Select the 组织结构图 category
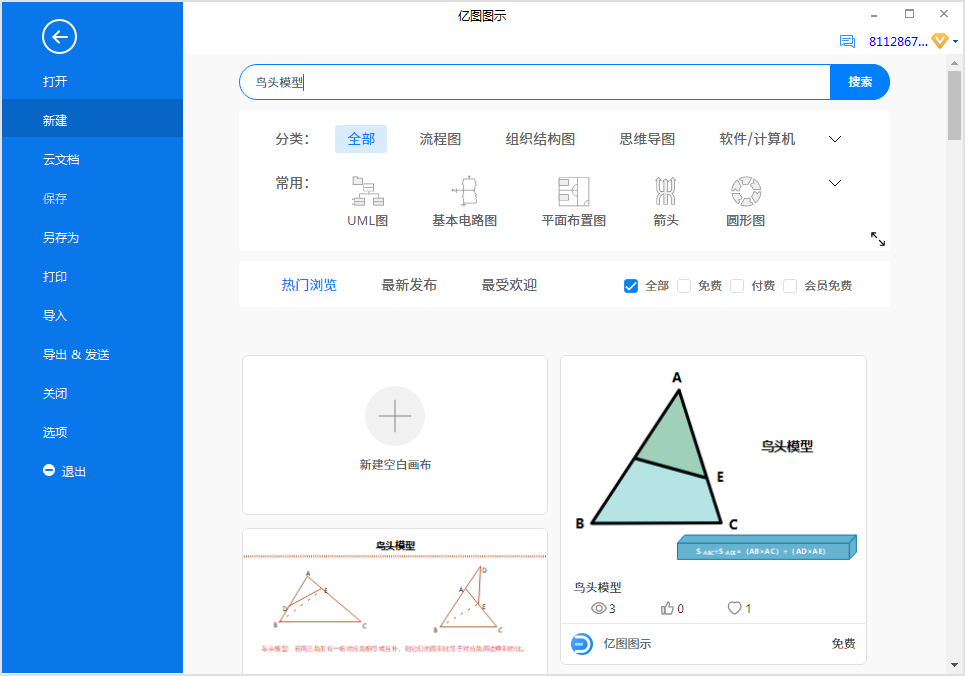Screen dimensions: 965x676 [x=540, y=139]
